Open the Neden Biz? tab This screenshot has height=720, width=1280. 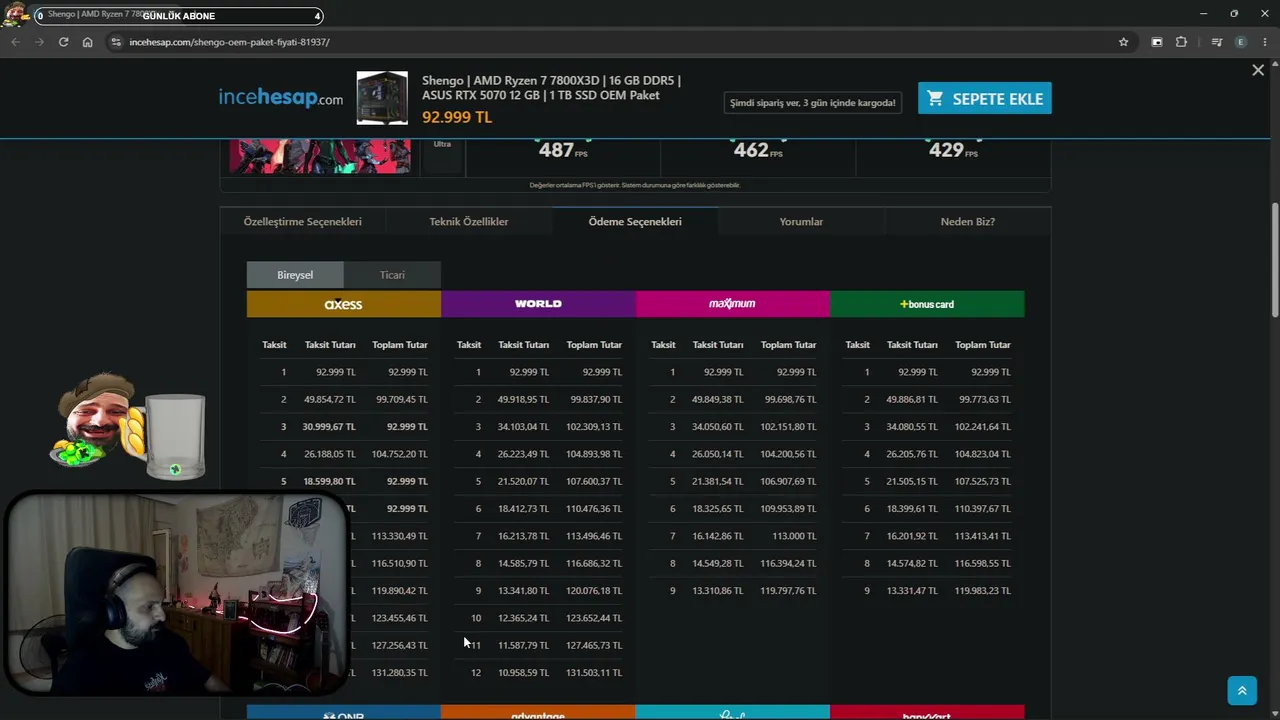click(x=968, y=221)
